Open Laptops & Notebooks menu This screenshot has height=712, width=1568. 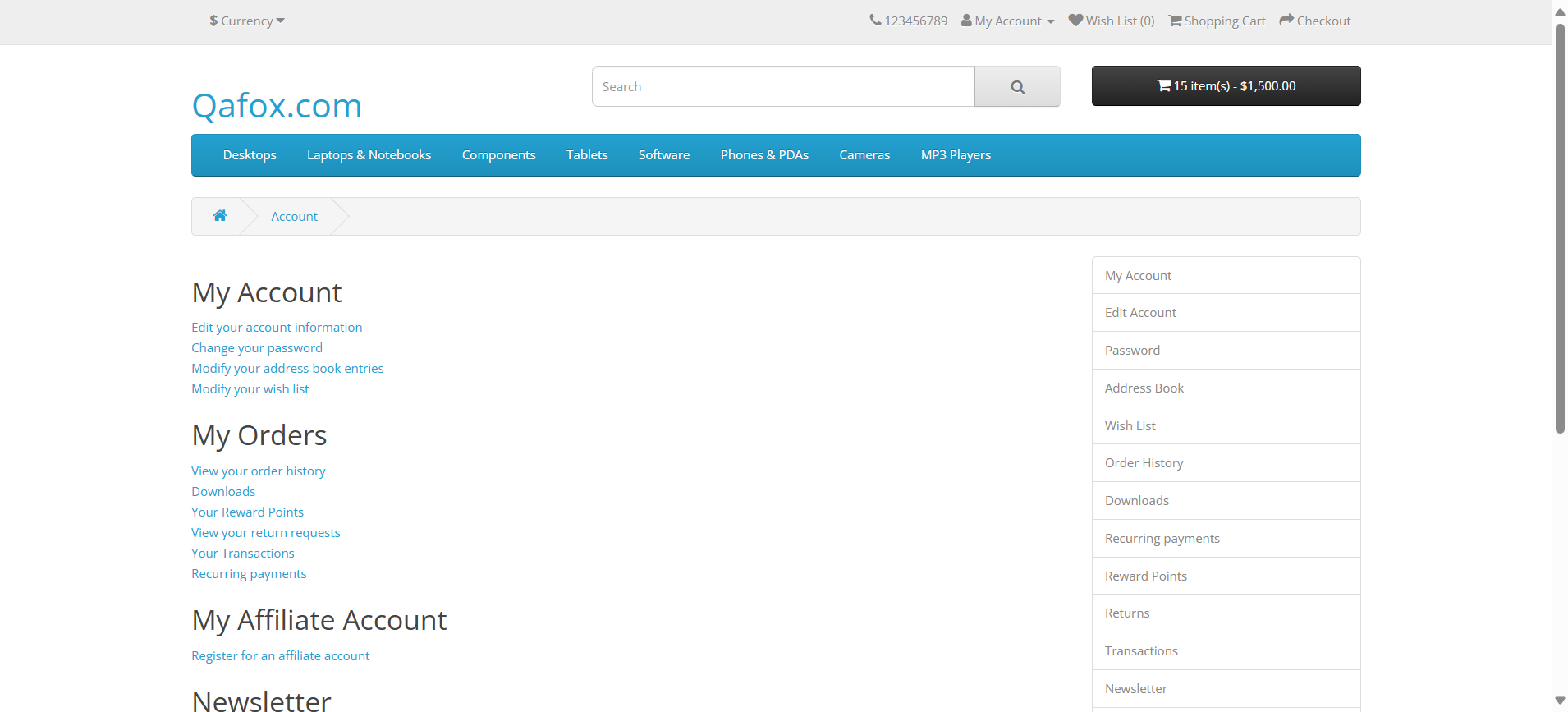[369, 155]
